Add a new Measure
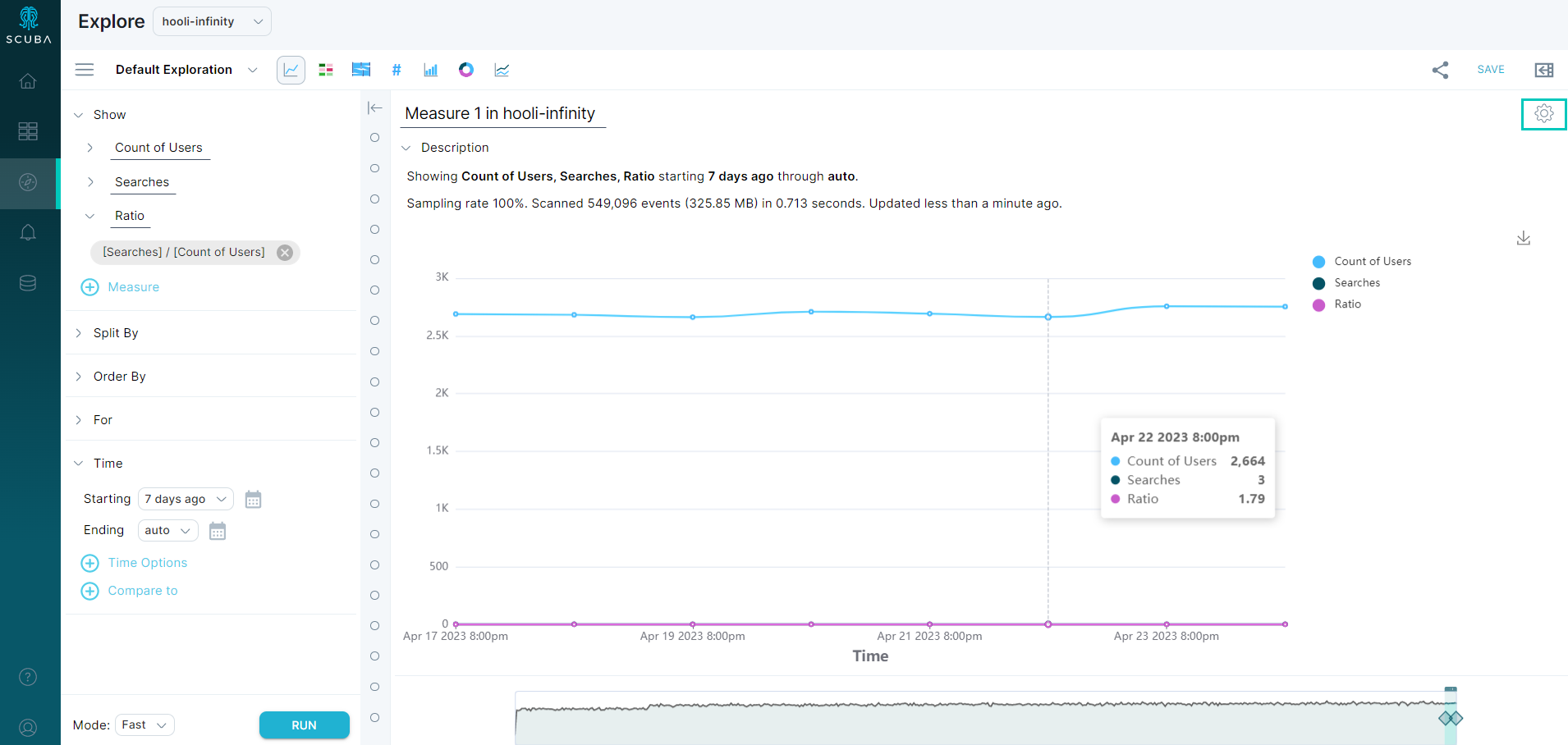 click(x=121, y=287)
